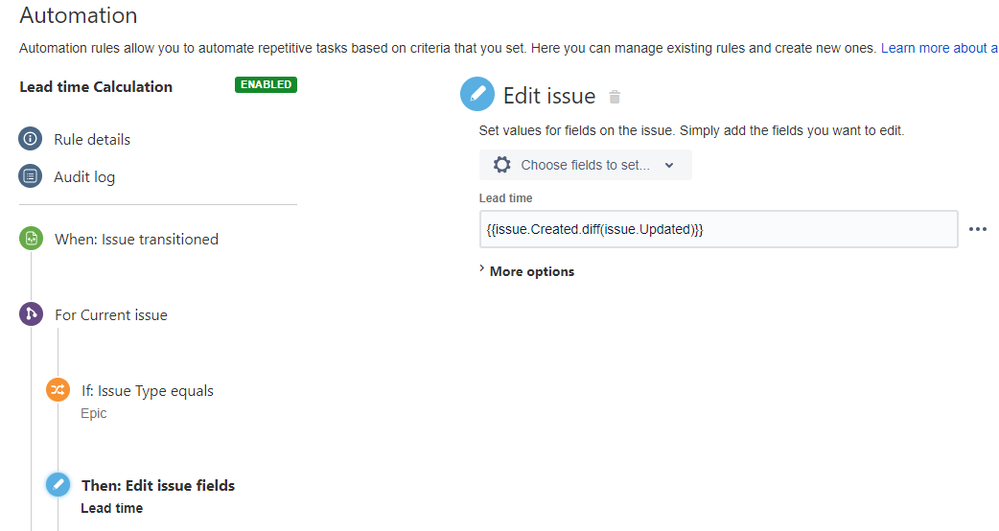
Task: Select the When: Issue transitioned step
Action: tap(136, 239)
